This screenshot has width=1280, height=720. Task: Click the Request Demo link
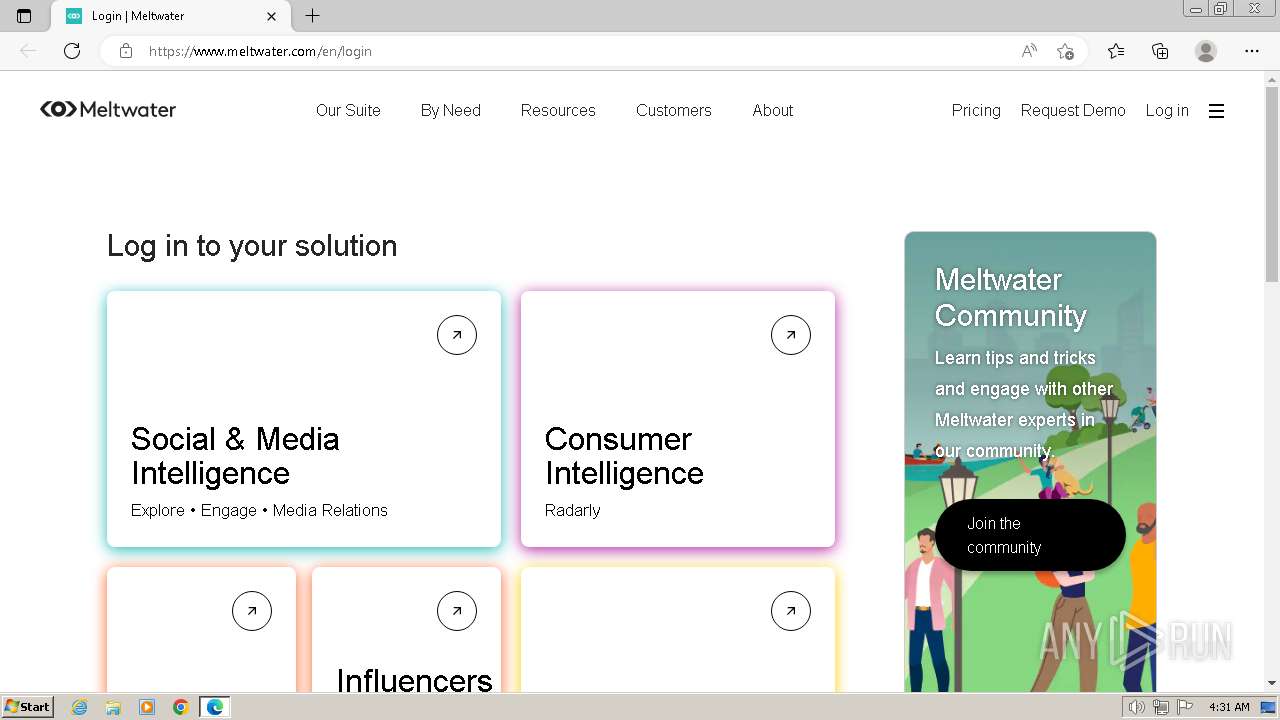1073,111
